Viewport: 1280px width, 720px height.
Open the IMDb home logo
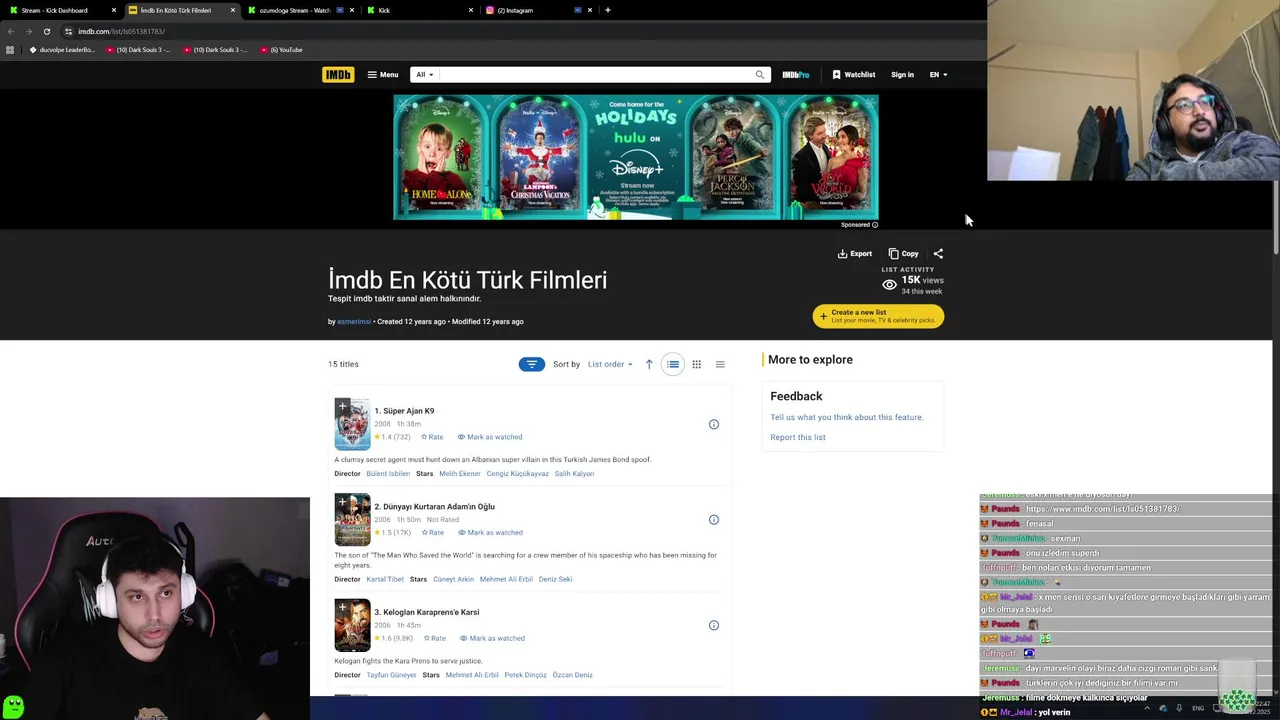tap(338, 74)
